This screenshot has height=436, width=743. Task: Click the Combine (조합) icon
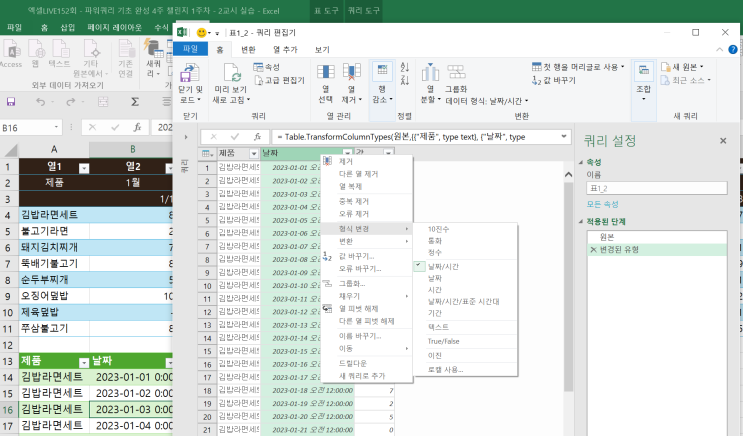coord(643,72)
